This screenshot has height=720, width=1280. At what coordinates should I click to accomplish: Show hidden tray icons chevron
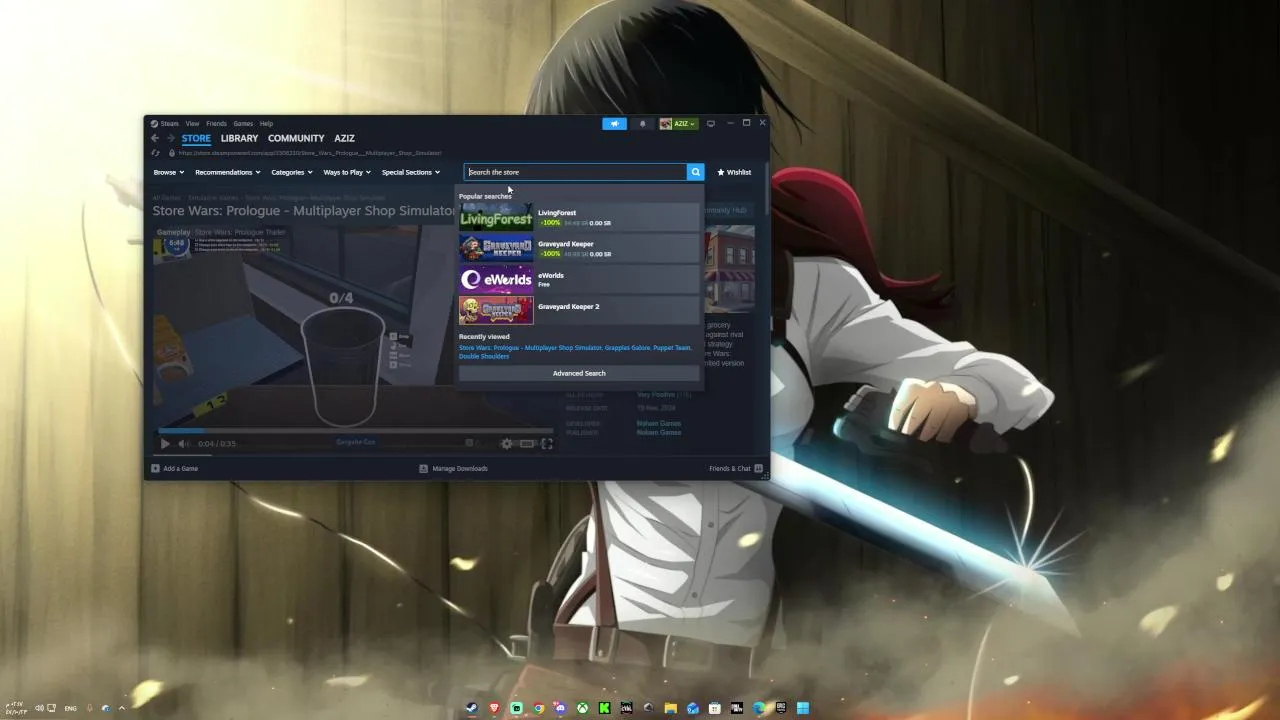pos(122,708)
